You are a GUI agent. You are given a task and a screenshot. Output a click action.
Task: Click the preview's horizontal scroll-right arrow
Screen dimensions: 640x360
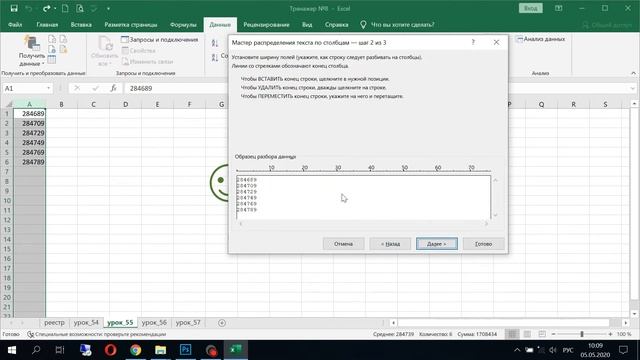point(486,224)
